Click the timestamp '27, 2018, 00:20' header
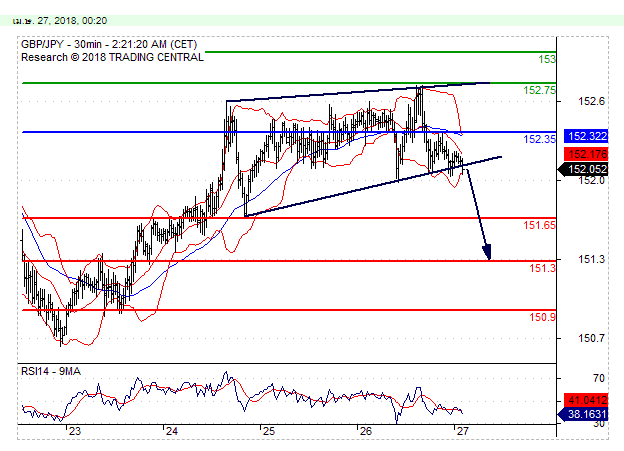Screen dimensions: 624x451 point(72,21)
